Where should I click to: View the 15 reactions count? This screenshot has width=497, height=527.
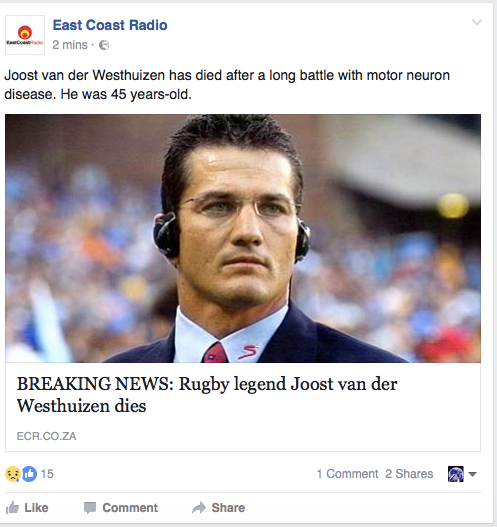tap(47, 474)
